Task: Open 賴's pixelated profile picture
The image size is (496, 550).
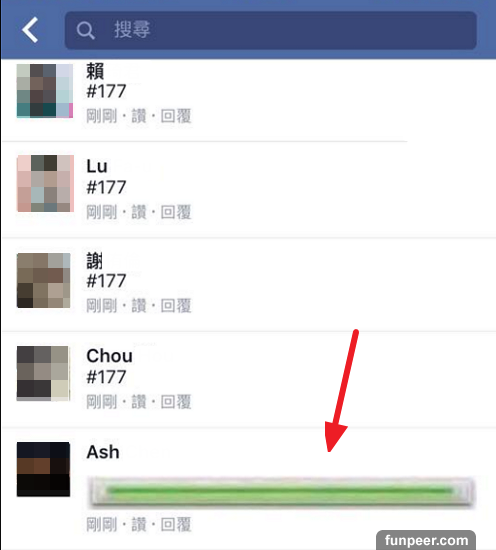Action: tap(45, 90)
